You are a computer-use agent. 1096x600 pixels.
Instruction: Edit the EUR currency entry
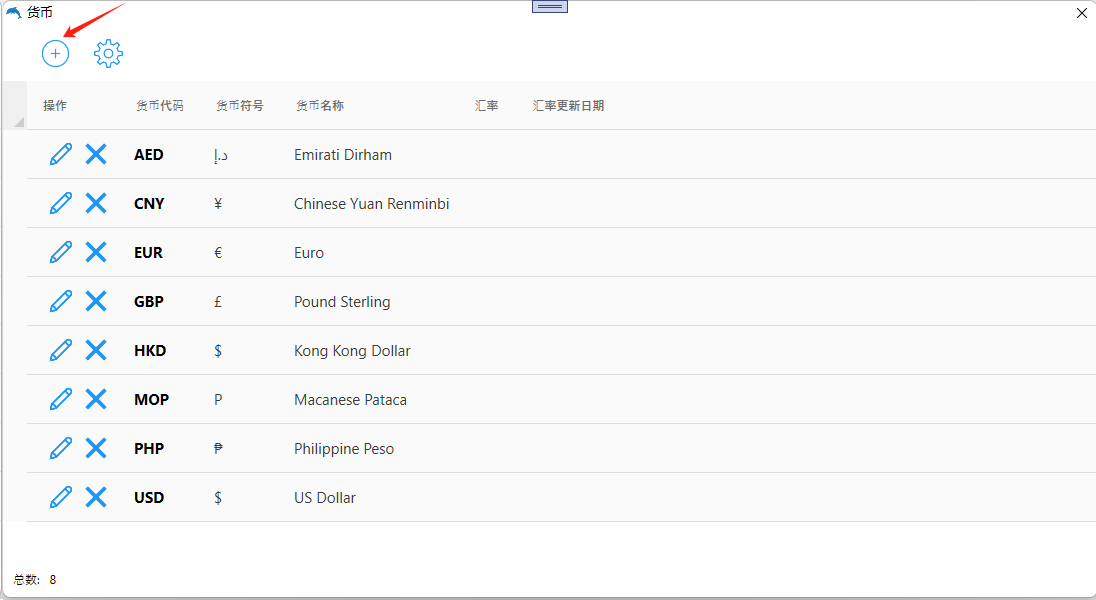pos(61,252)
